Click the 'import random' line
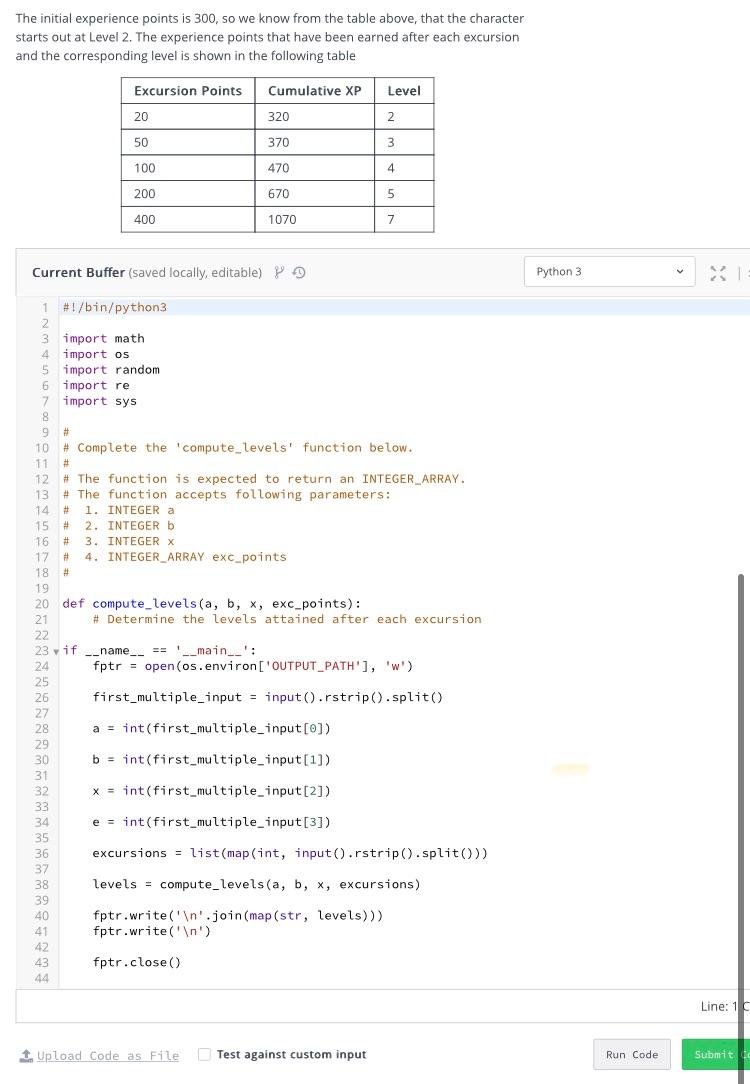The width and height of the screenshot is (750, 1084). (111, 370)
